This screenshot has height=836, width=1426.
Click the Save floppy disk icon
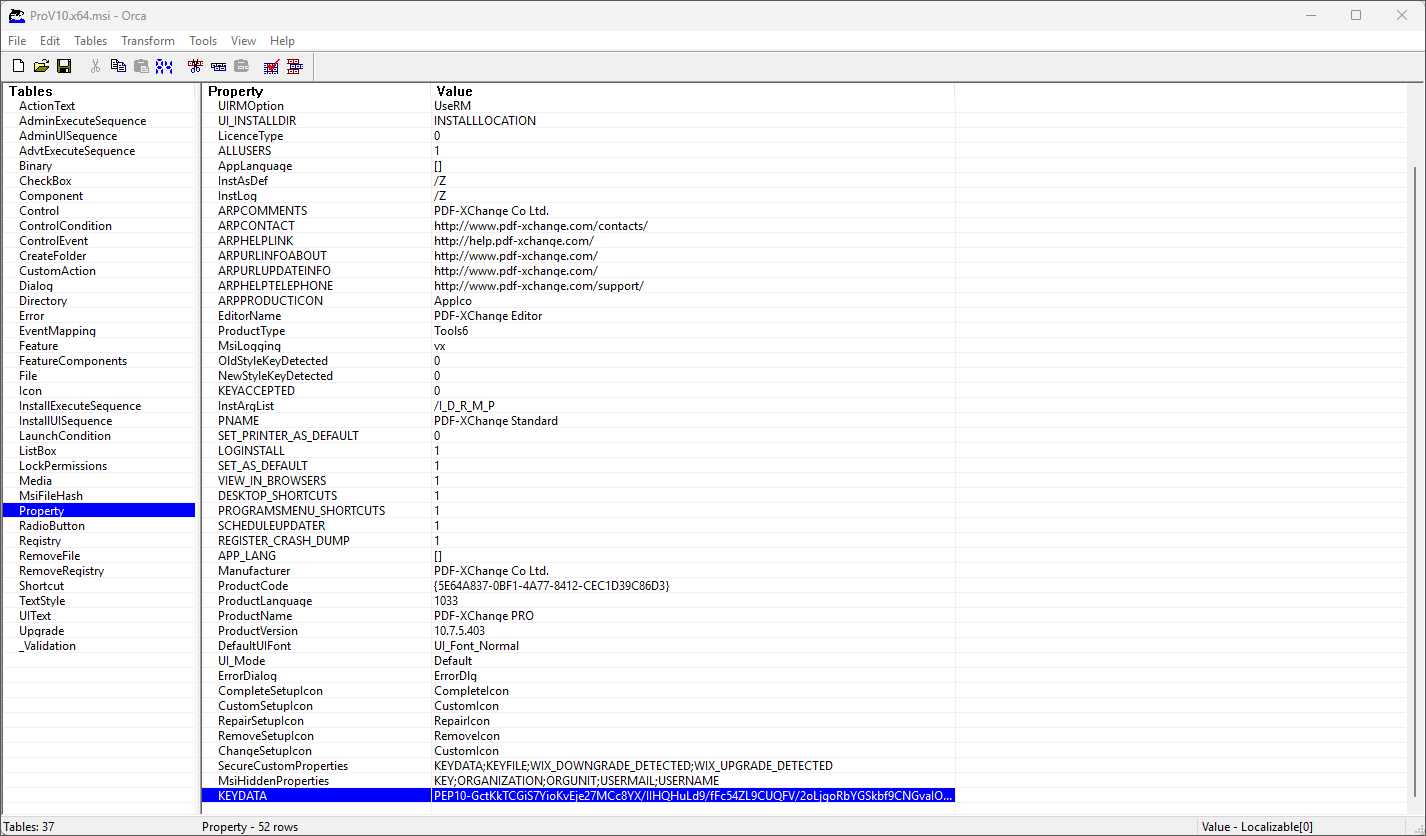click(64, 67)
